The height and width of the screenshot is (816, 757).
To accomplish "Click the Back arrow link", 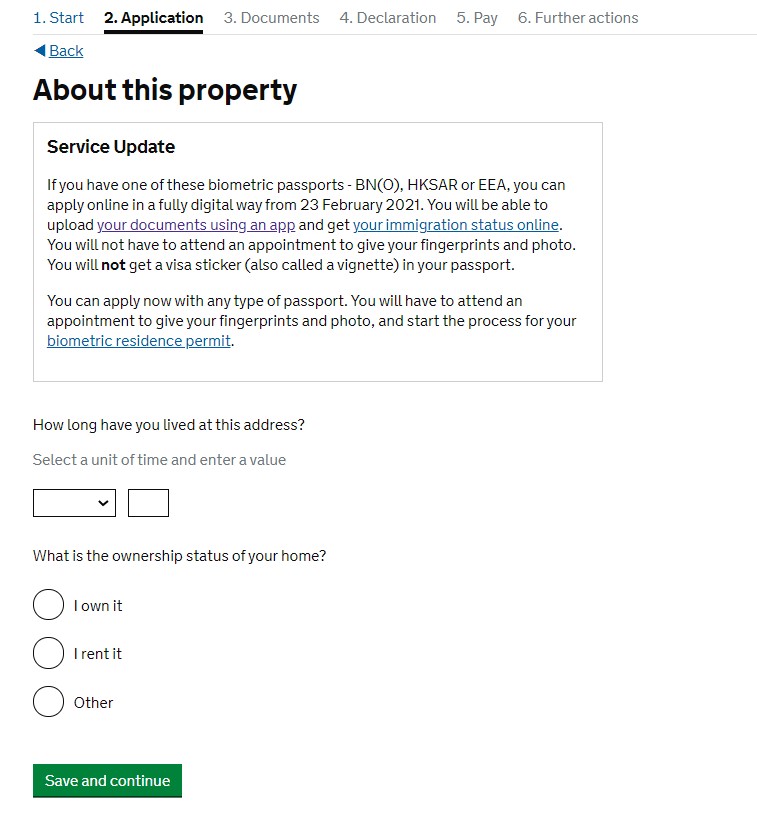I will [40, 51].
